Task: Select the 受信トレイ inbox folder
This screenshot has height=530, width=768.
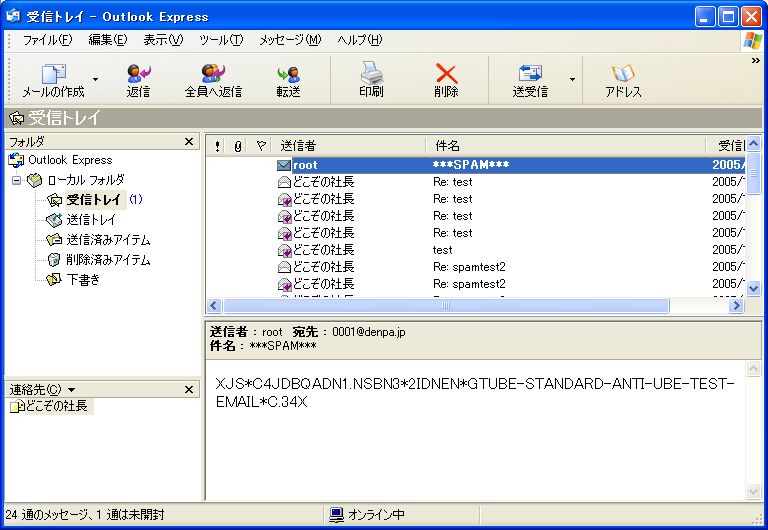Action: [93, 200]
